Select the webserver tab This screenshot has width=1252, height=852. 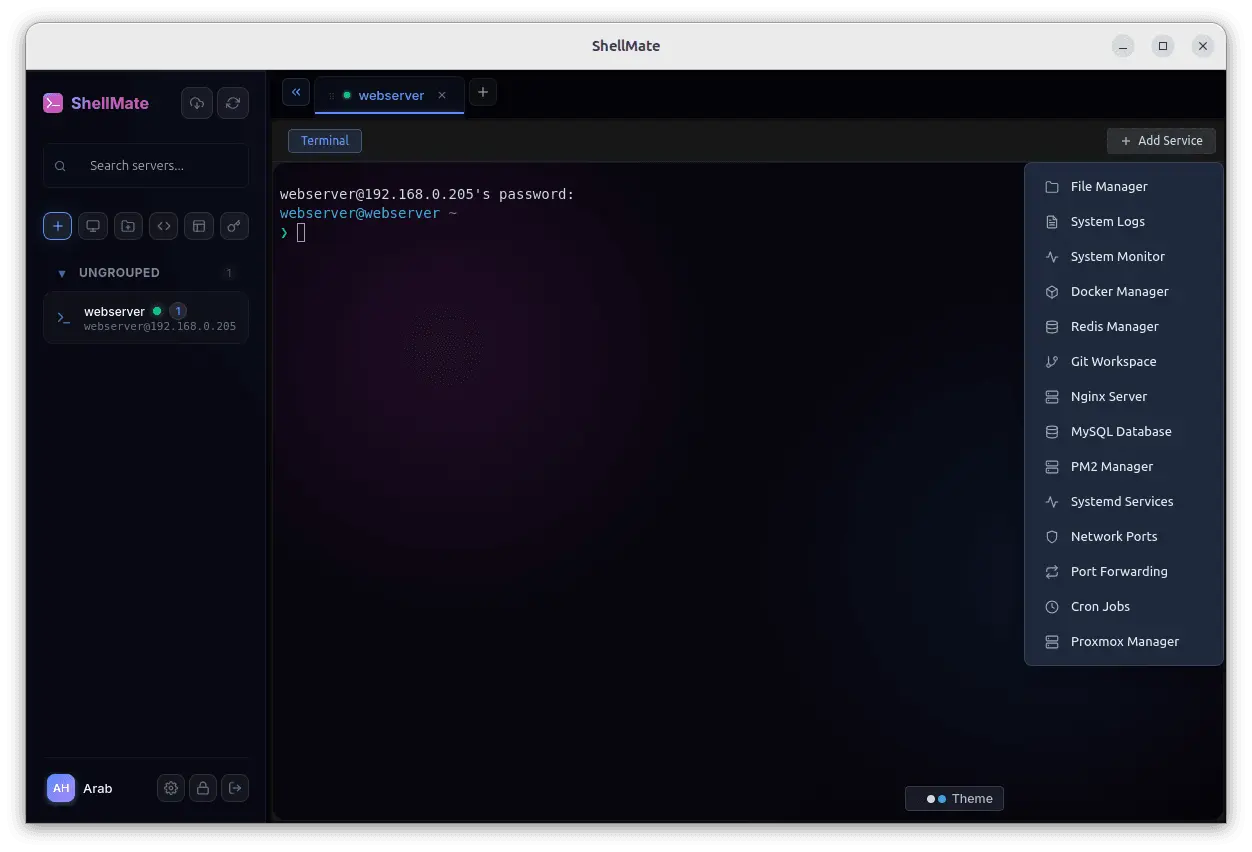tap(390, 95)
